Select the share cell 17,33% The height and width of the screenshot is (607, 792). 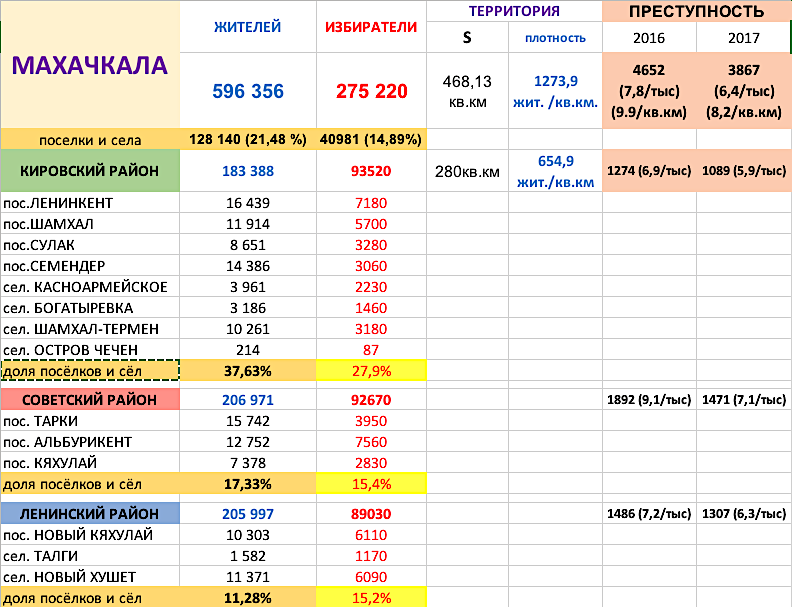tap(248, 484)
